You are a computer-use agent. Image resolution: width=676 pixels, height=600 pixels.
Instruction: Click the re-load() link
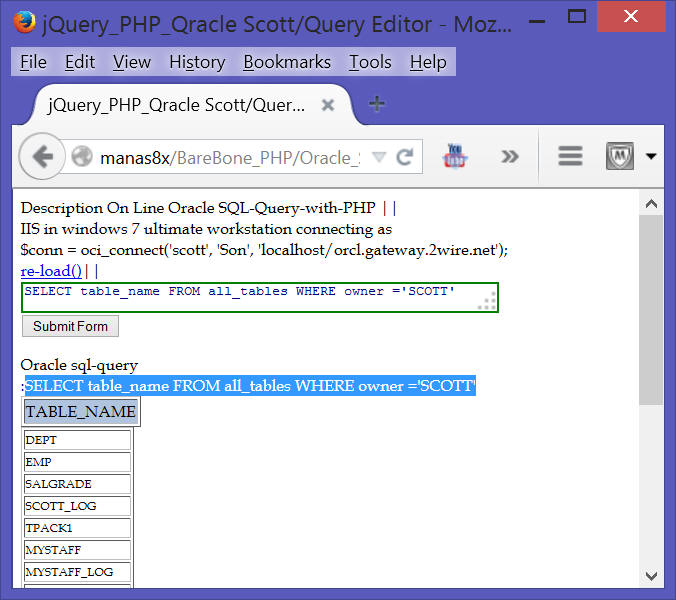coord(51,271)
